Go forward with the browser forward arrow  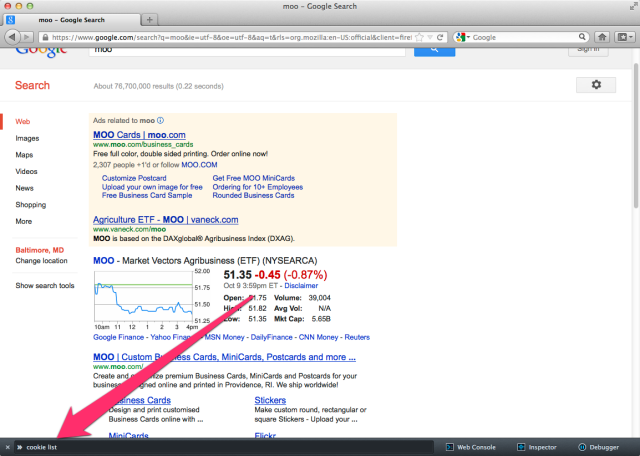pyautogui.click(x=27, y=37)
